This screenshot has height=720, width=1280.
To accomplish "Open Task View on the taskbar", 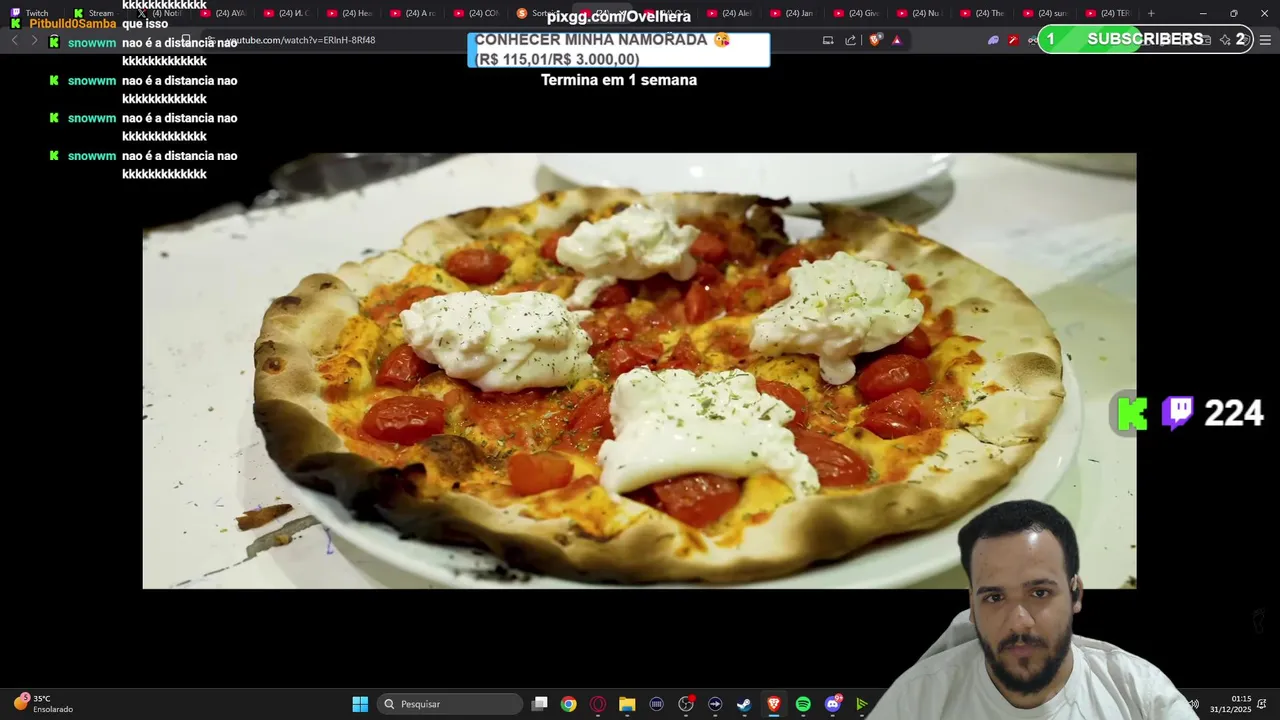I will point(540,704).
